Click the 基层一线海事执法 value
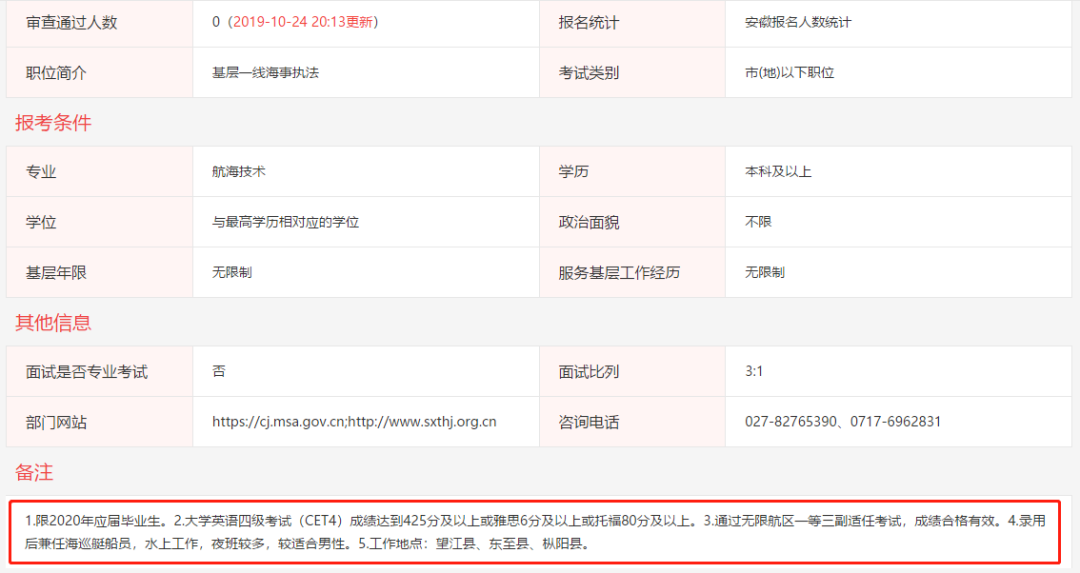Viewport: 1080px width, 573px height. pos(265,72)
